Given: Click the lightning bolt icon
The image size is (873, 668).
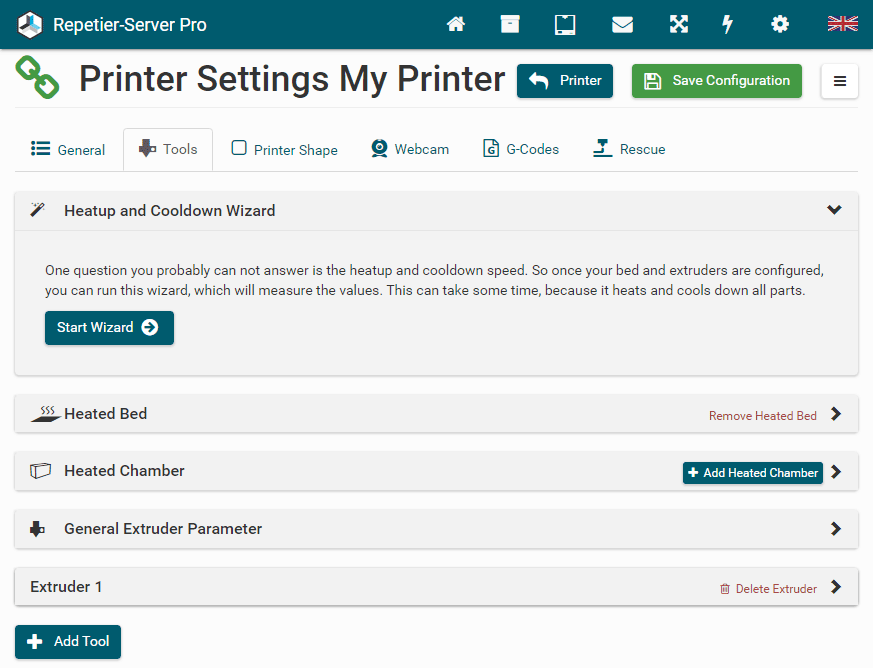Looking at the screenshot, I should (728, 24).
